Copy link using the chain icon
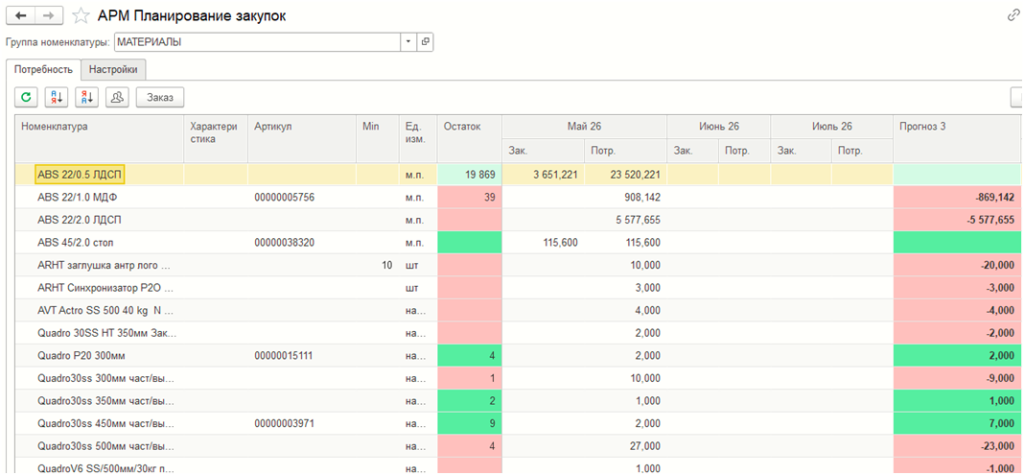Screen dimensions: 1024x475 point(1013,16)
